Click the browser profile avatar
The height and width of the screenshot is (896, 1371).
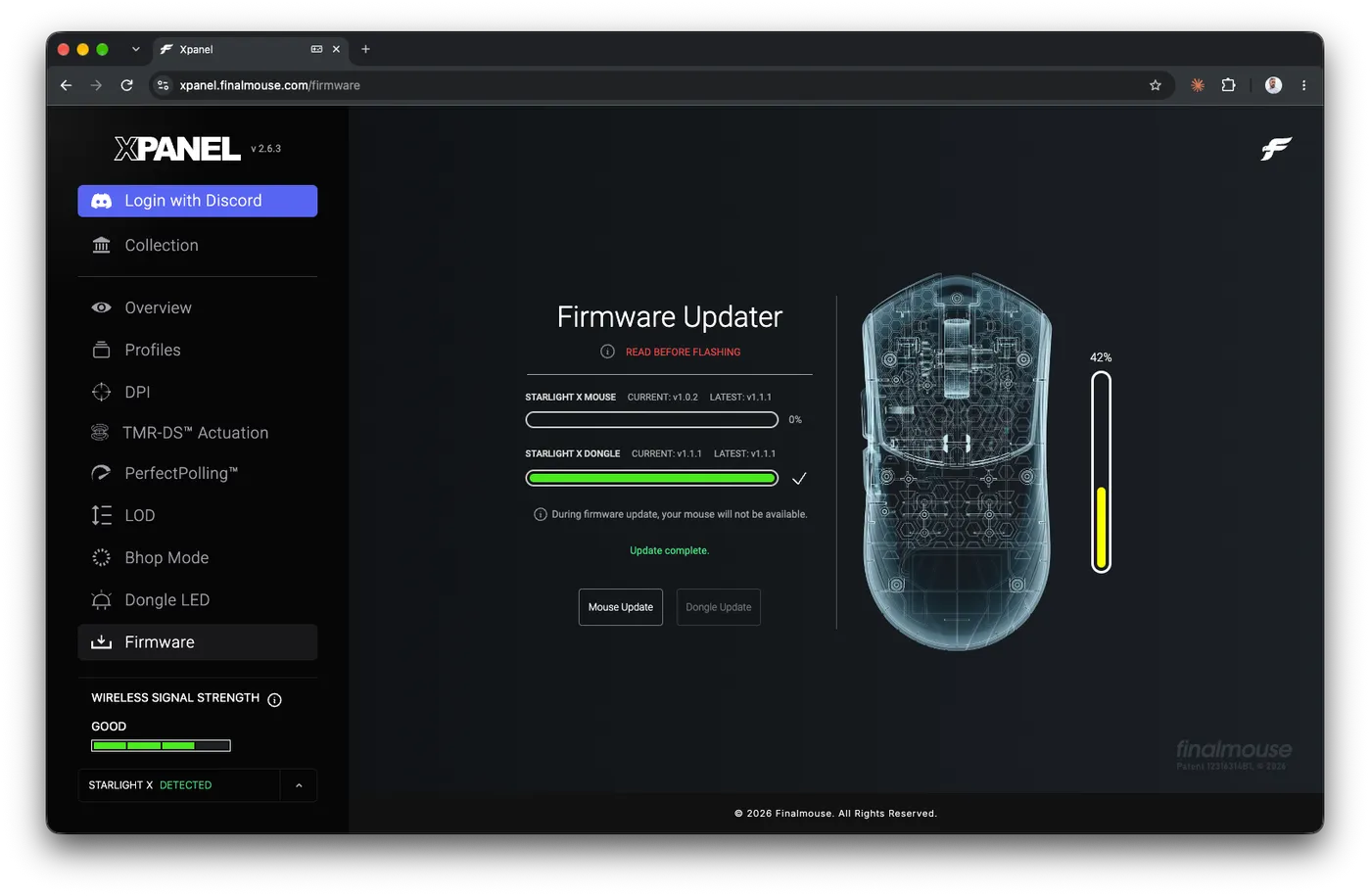click(x=1273, y=85)
